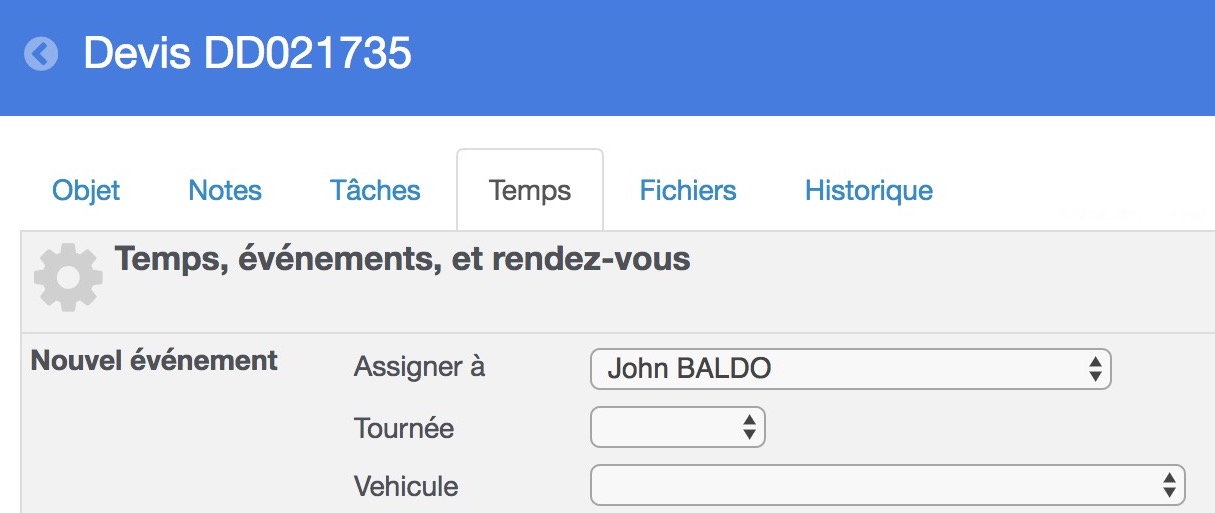Screen dimensions: 1215x513
Task: View the Fichiers tab
Action: tap(688, 190)
